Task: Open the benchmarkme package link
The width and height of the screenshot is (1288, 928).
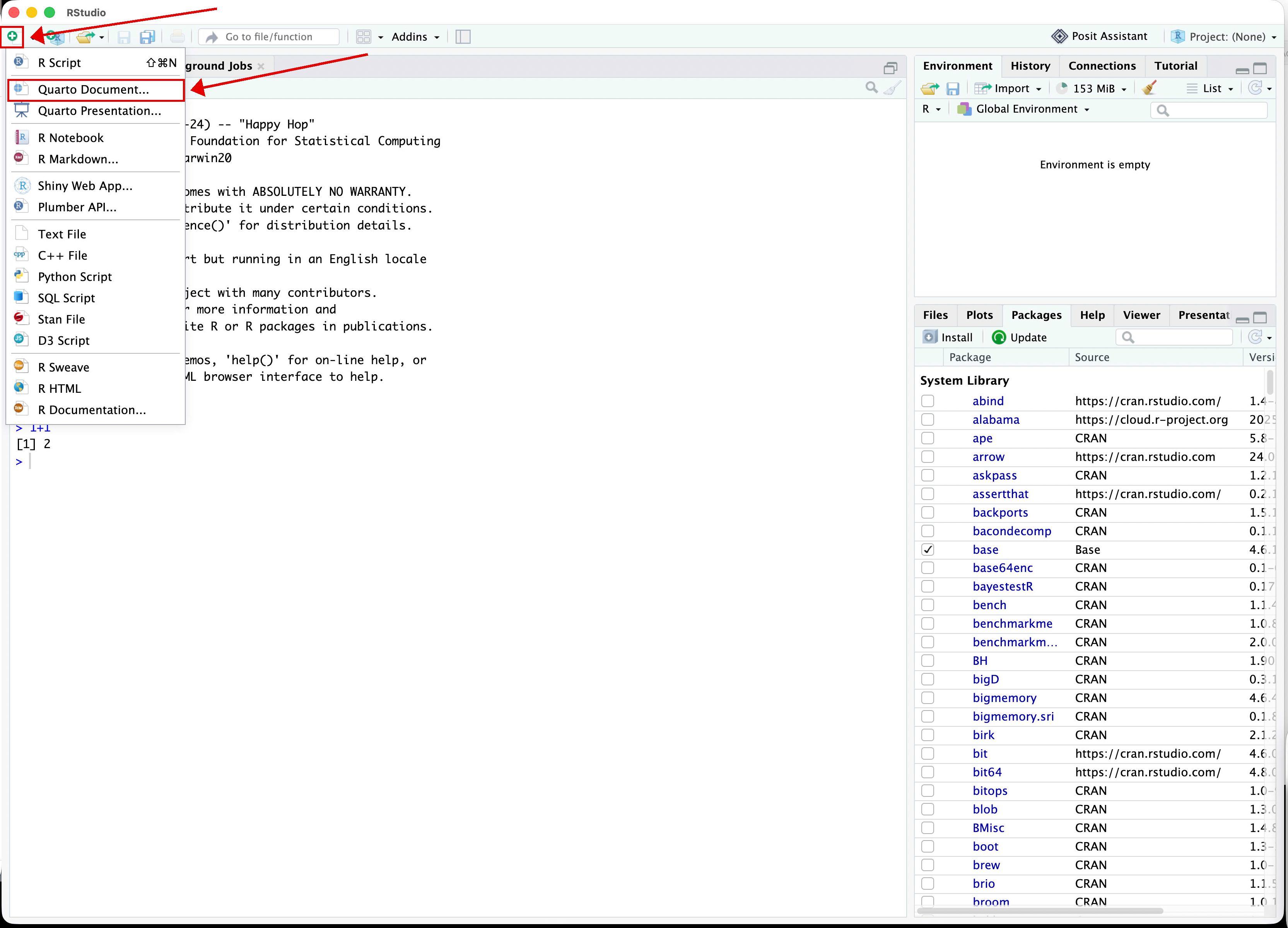Action: tap(1012, 623)
